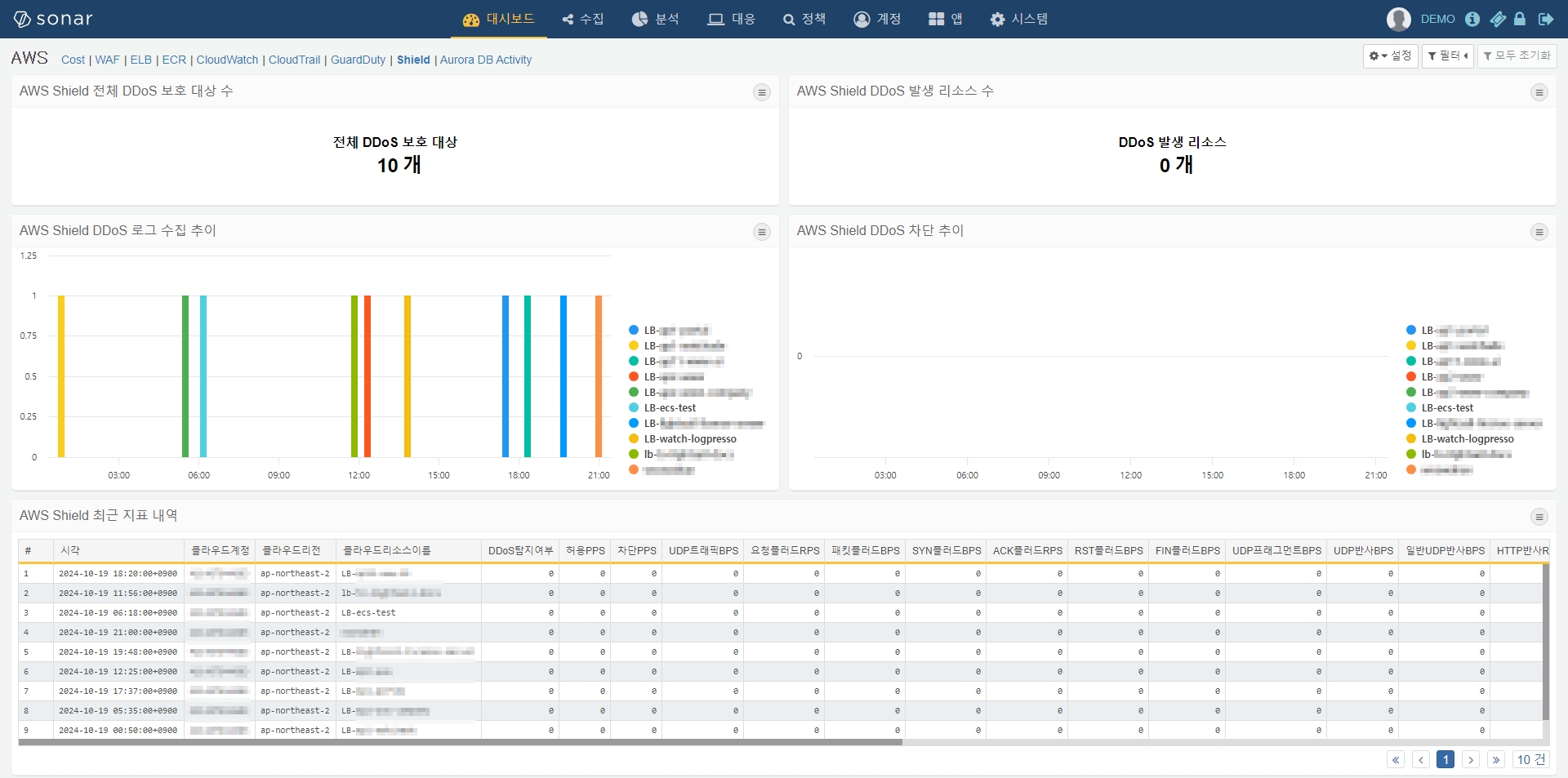The image size is (1568, 778).
Task: Open the GuardDuty dashboard link
Action: [358, 60]
